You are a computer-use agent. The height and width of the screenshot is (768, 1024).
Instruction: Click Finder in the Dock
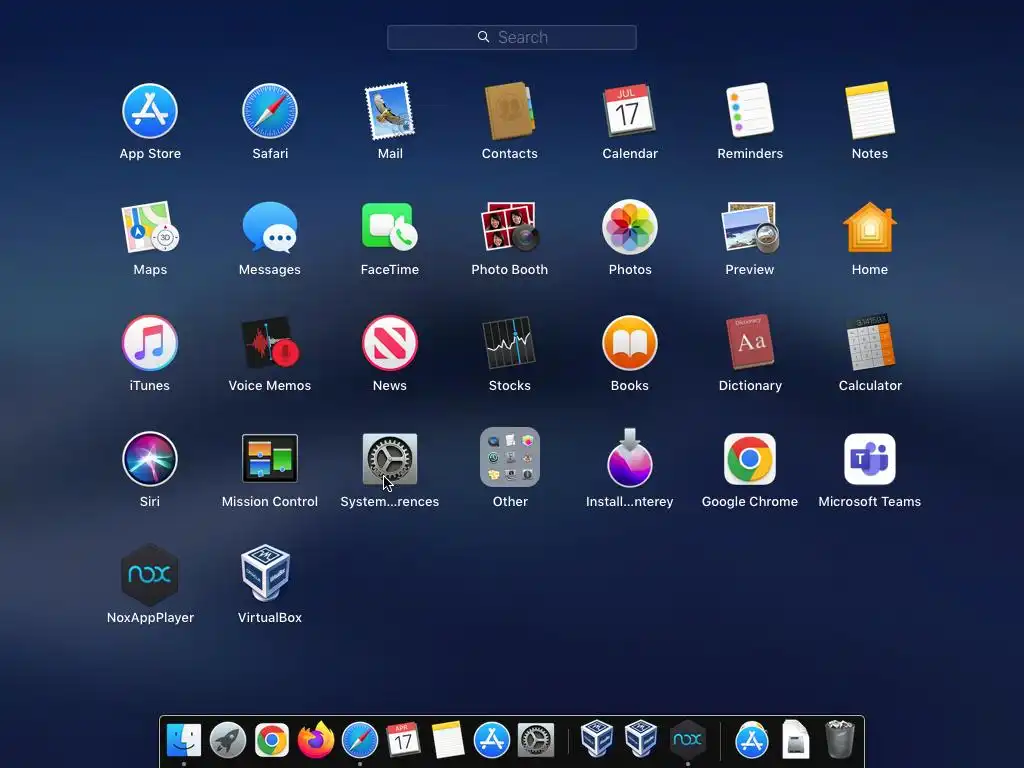pyautogui.click(x=184, y=741)
